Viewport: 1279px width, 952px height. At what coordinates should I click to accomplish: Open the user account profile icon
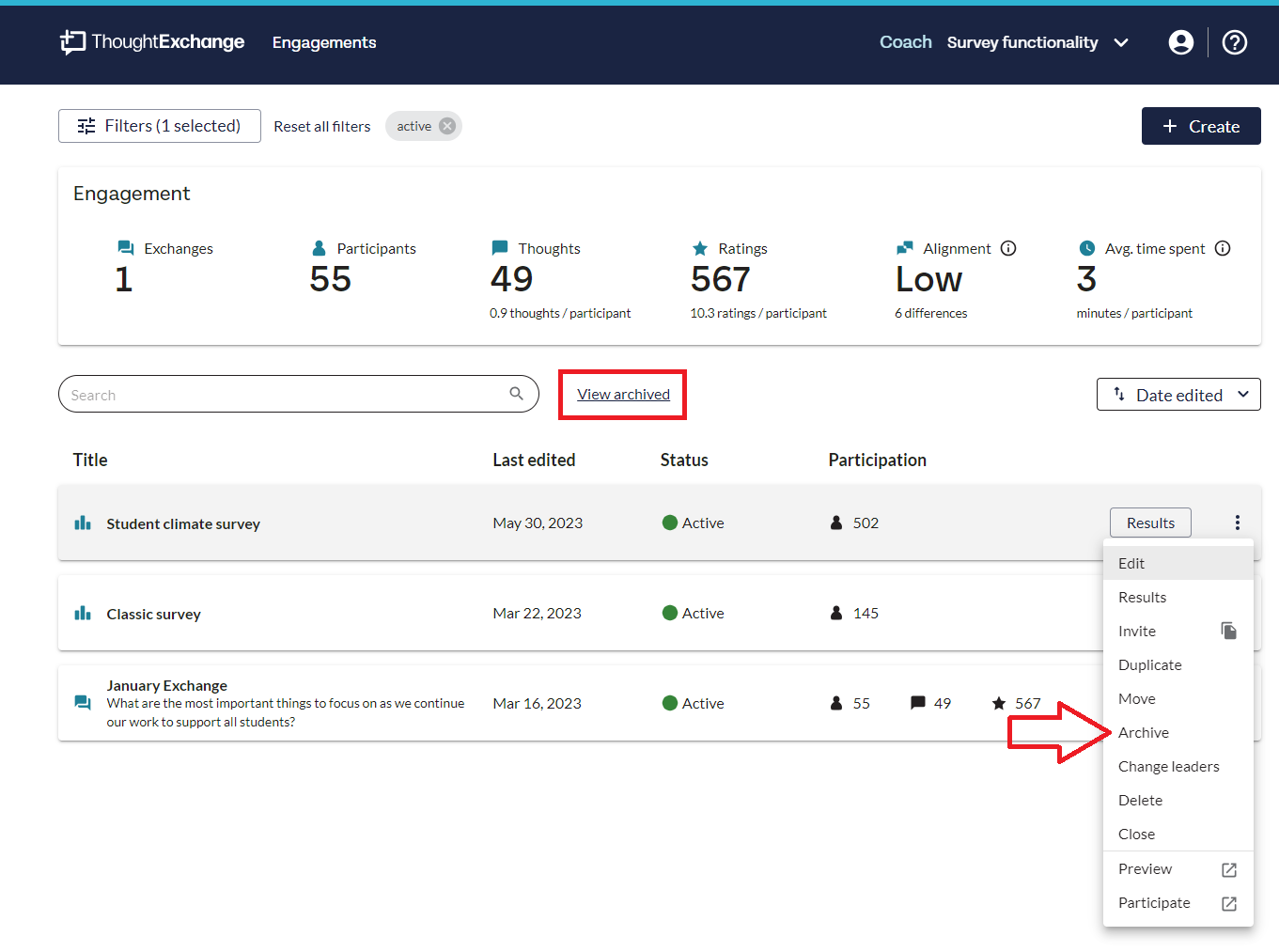pos(1181,42)
